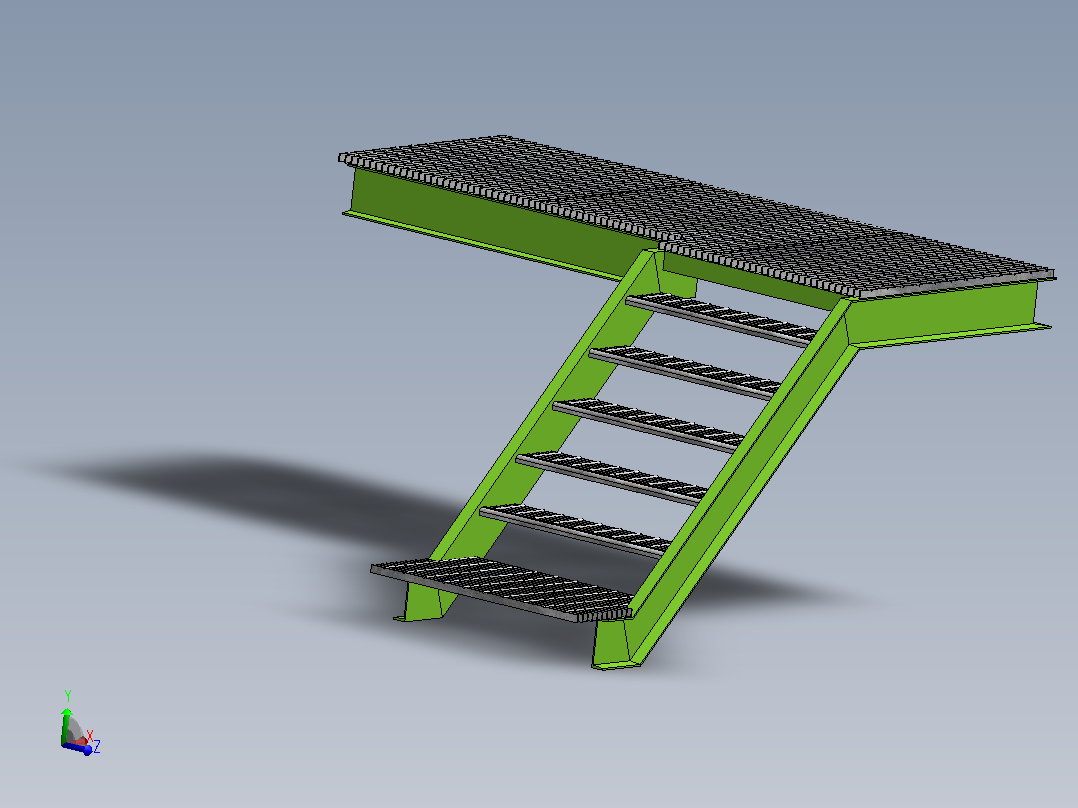Select the lowest narrow stair tread
Screen dimensions: 1078x808
[x=576, y=529]
